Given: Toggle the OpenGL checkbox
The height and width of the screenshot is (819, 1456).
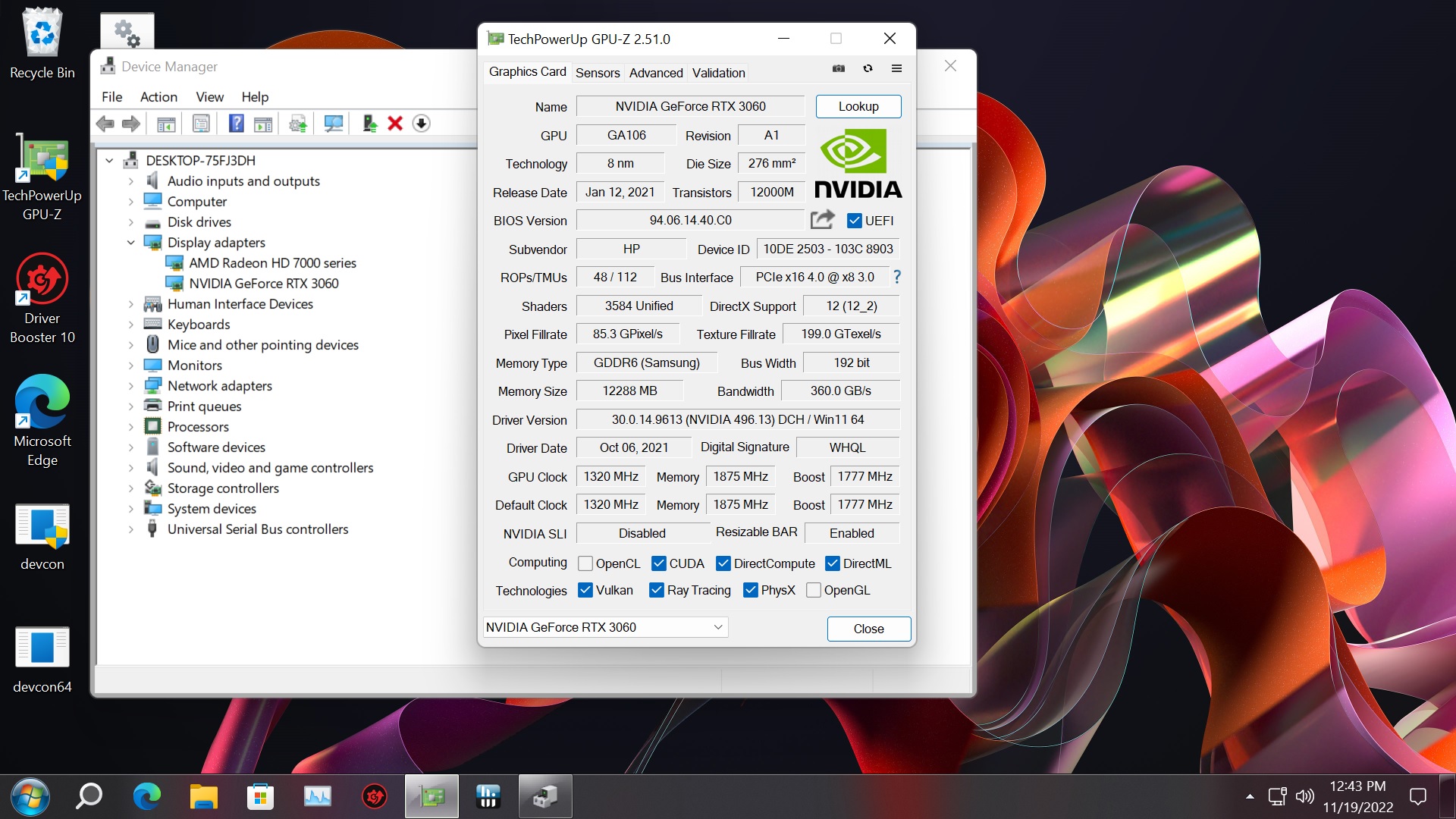Looking at the screenshot, I should click(x=814, y=590).
